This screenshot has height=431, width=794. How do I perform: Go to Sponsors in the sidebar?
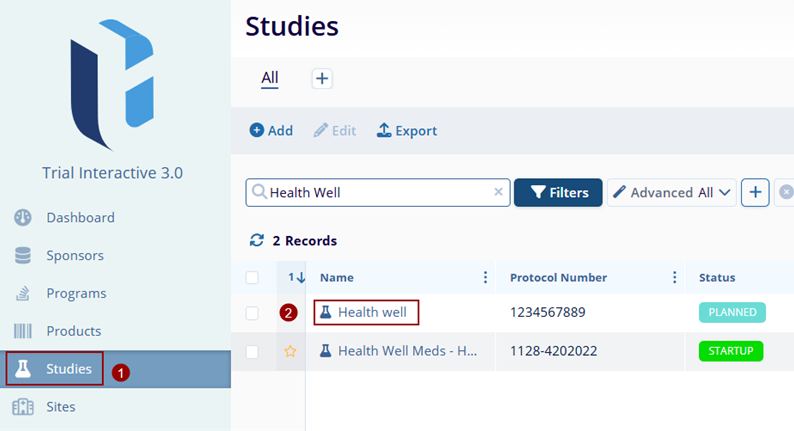75,255
